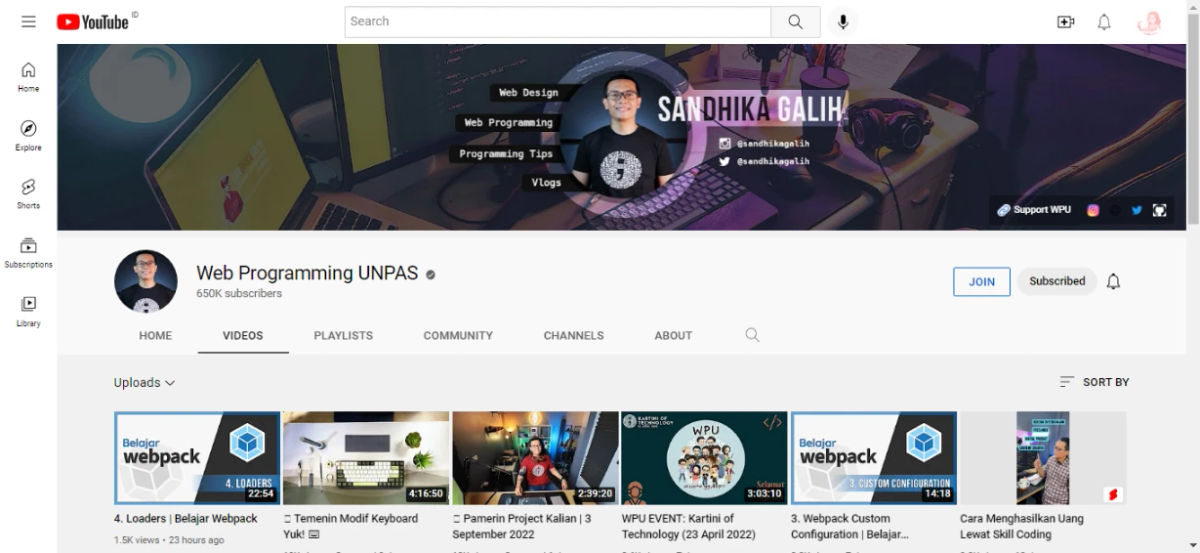Click inside the Search input field

[x=558, y=22]
